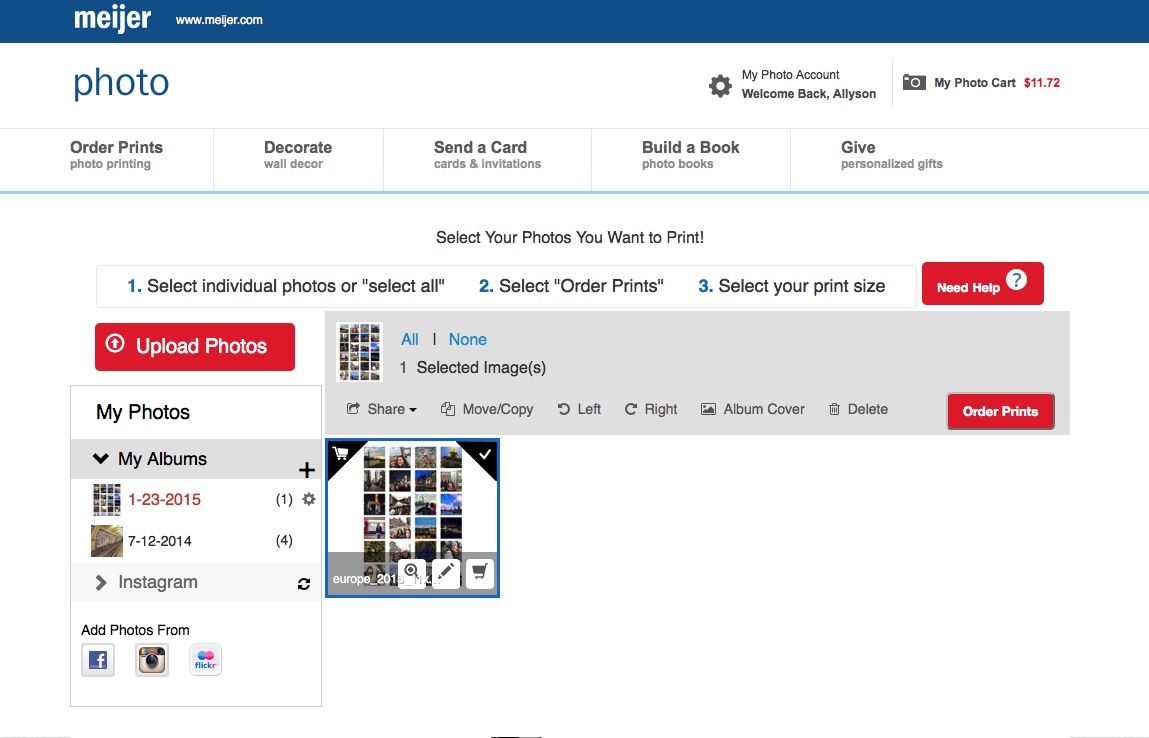Open the Give personalized gifts tab
This screenshot has width=1149, height=738.
[x=892, y=155]
